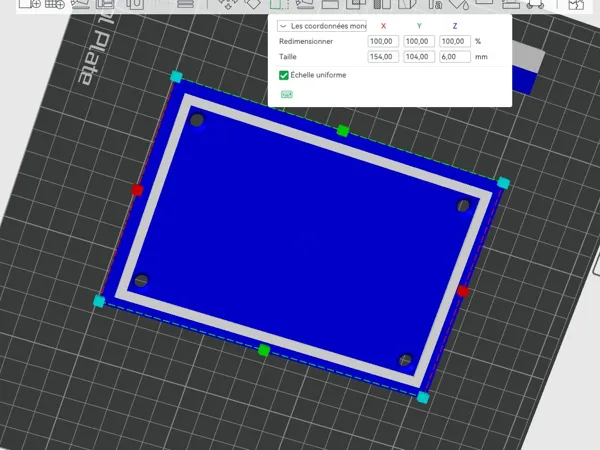Click the Add object cube icon
600x450 pixels.
(x=29, y=4)
